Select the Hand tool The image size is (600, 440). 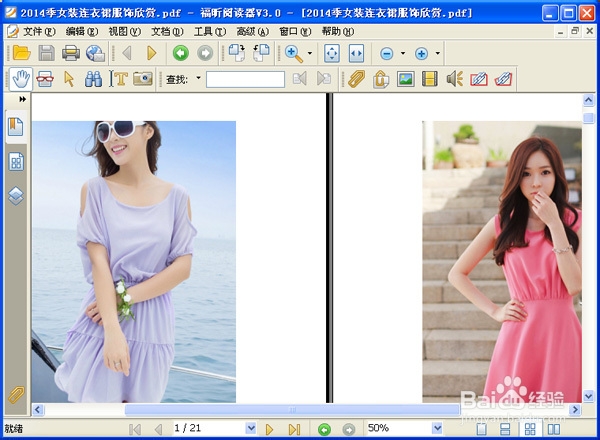click(21, 79)
